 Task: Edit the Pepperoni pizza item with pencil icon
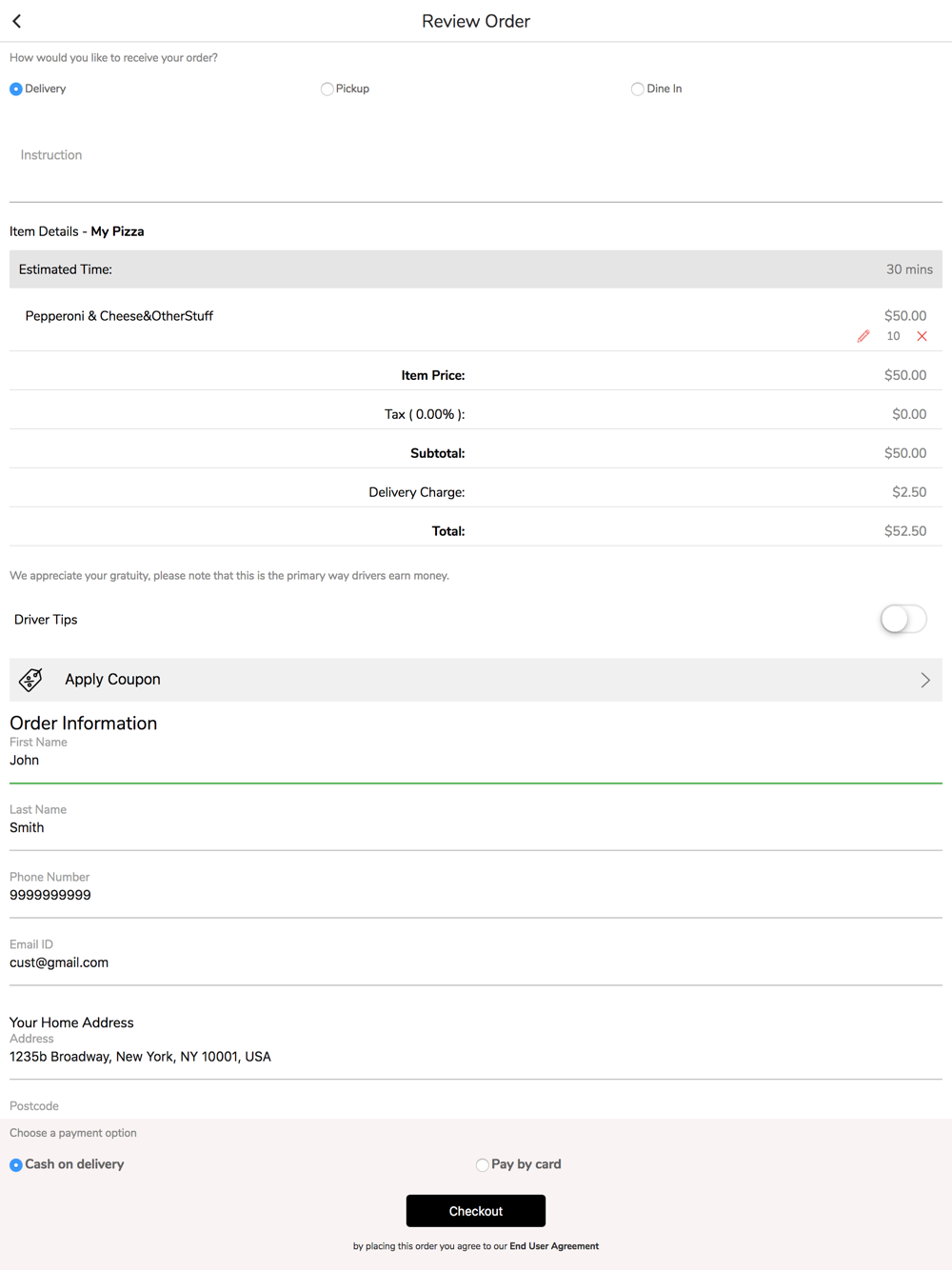click(x=863, y=336)
